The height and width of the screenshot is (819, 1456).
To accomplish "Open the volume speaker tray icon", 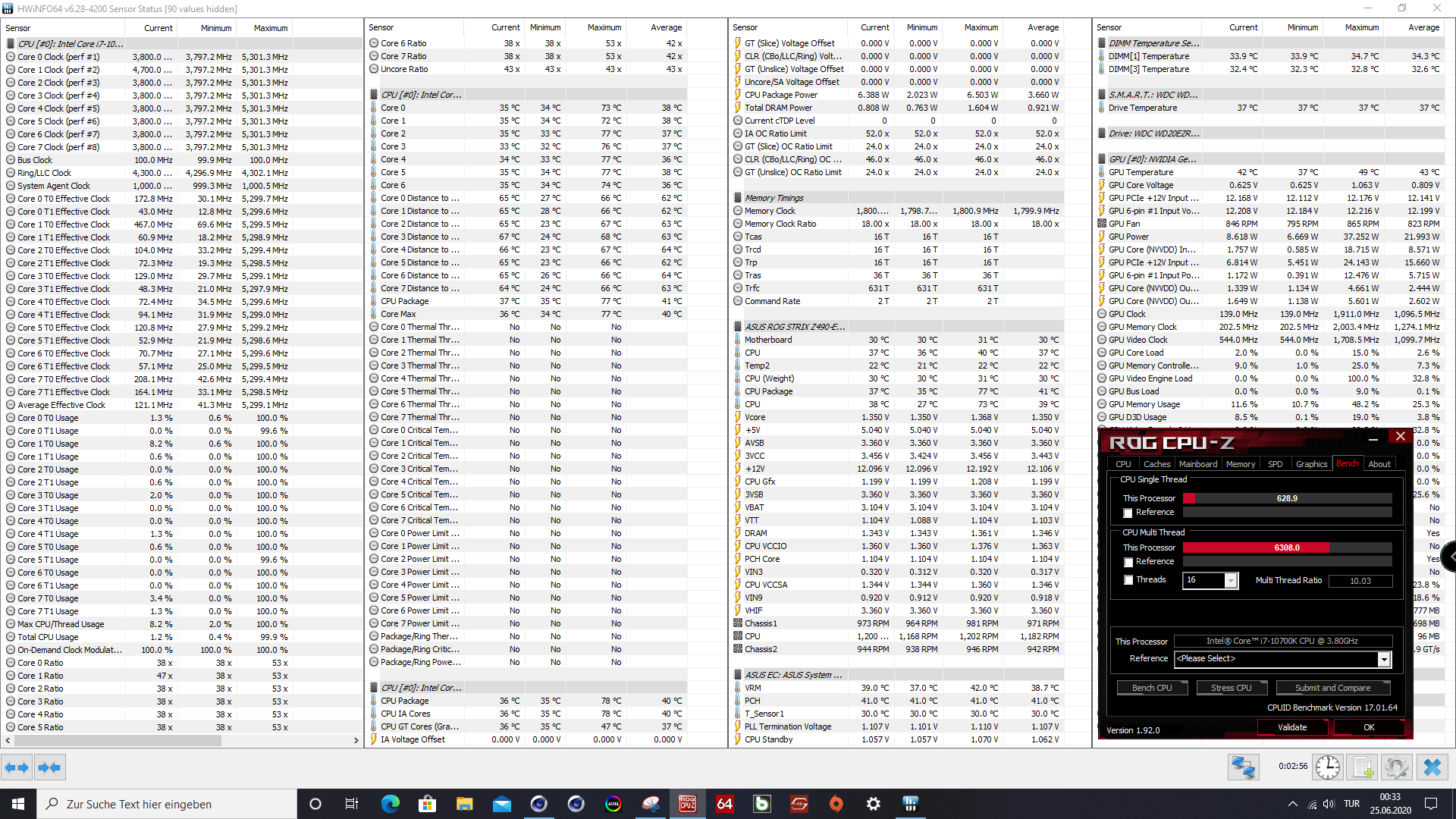I will click(x=1329, y=804).
